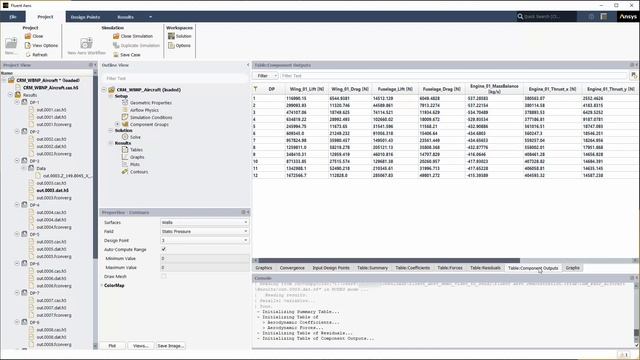Click the funnel filter icon in table header
Viewport: 640px width, 360px height.
tap(256, 89)
